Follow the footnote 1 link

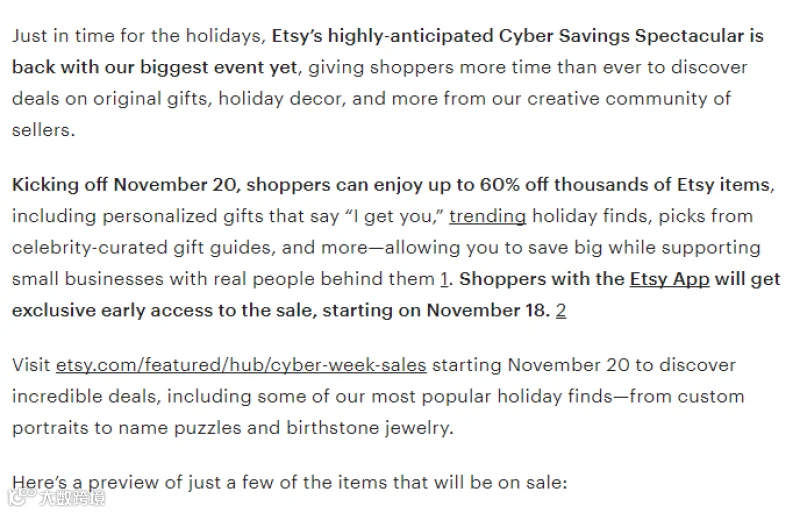click(444, 279)
